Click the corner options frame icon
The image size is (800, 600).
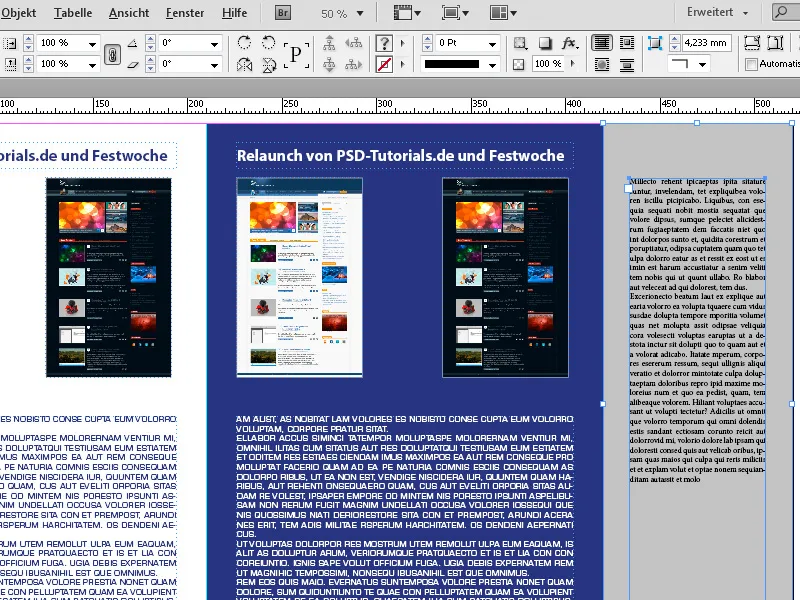655,43
